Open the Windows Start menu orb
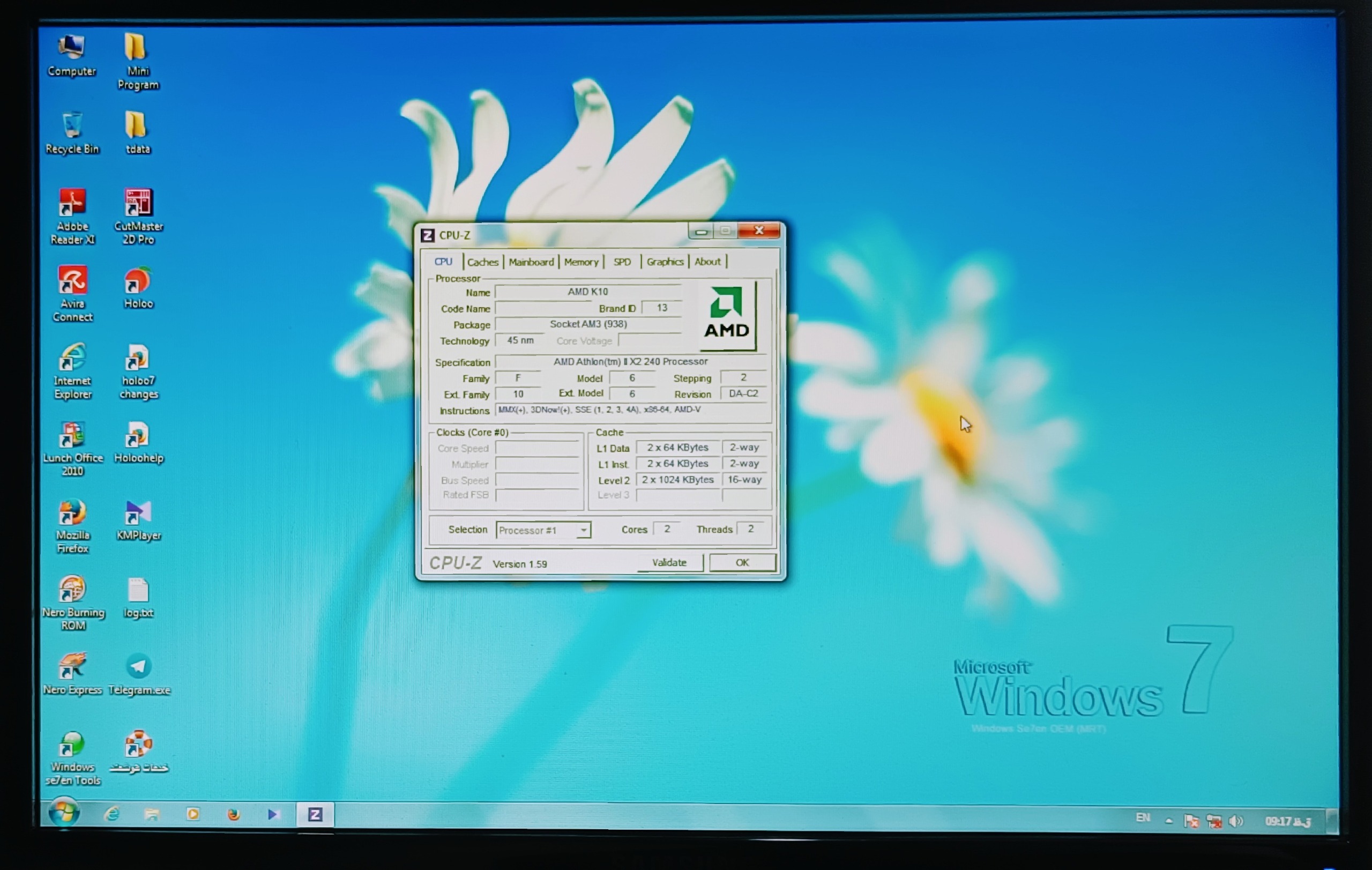Screen dimensions: 1372x870 pos(64,812)
